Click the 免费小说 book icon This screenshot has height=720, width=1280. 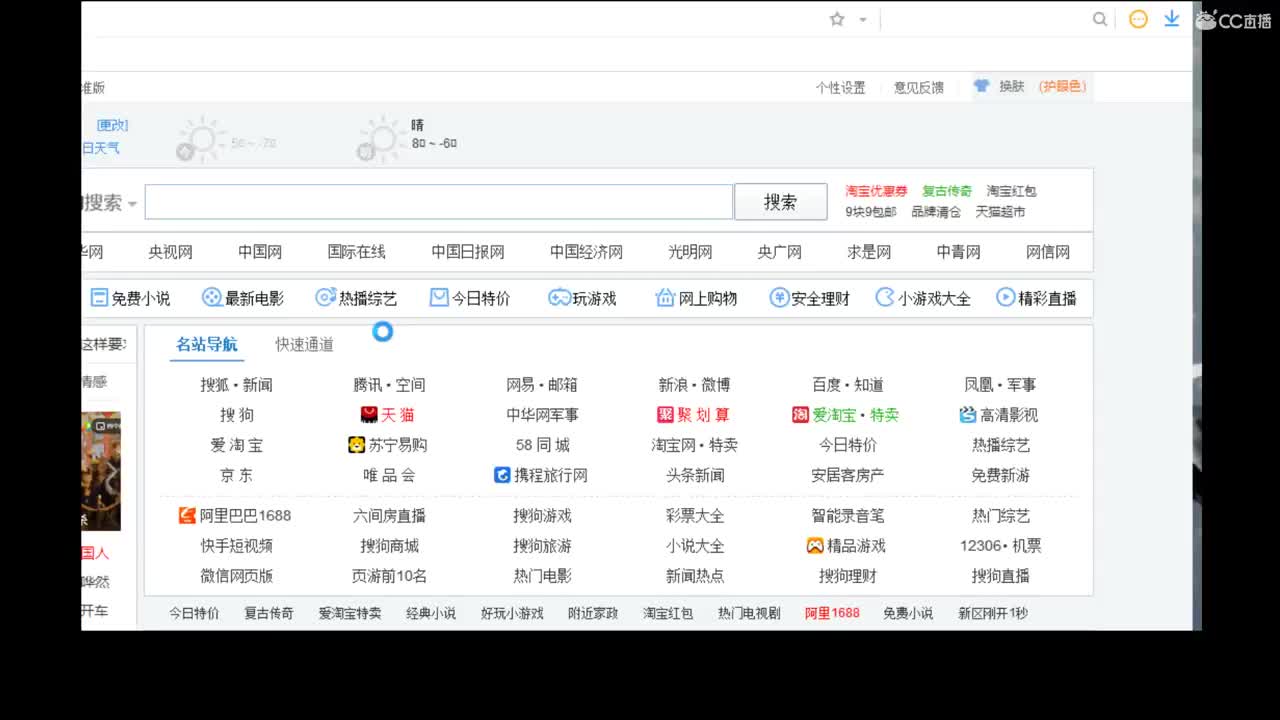click(99, 298)
